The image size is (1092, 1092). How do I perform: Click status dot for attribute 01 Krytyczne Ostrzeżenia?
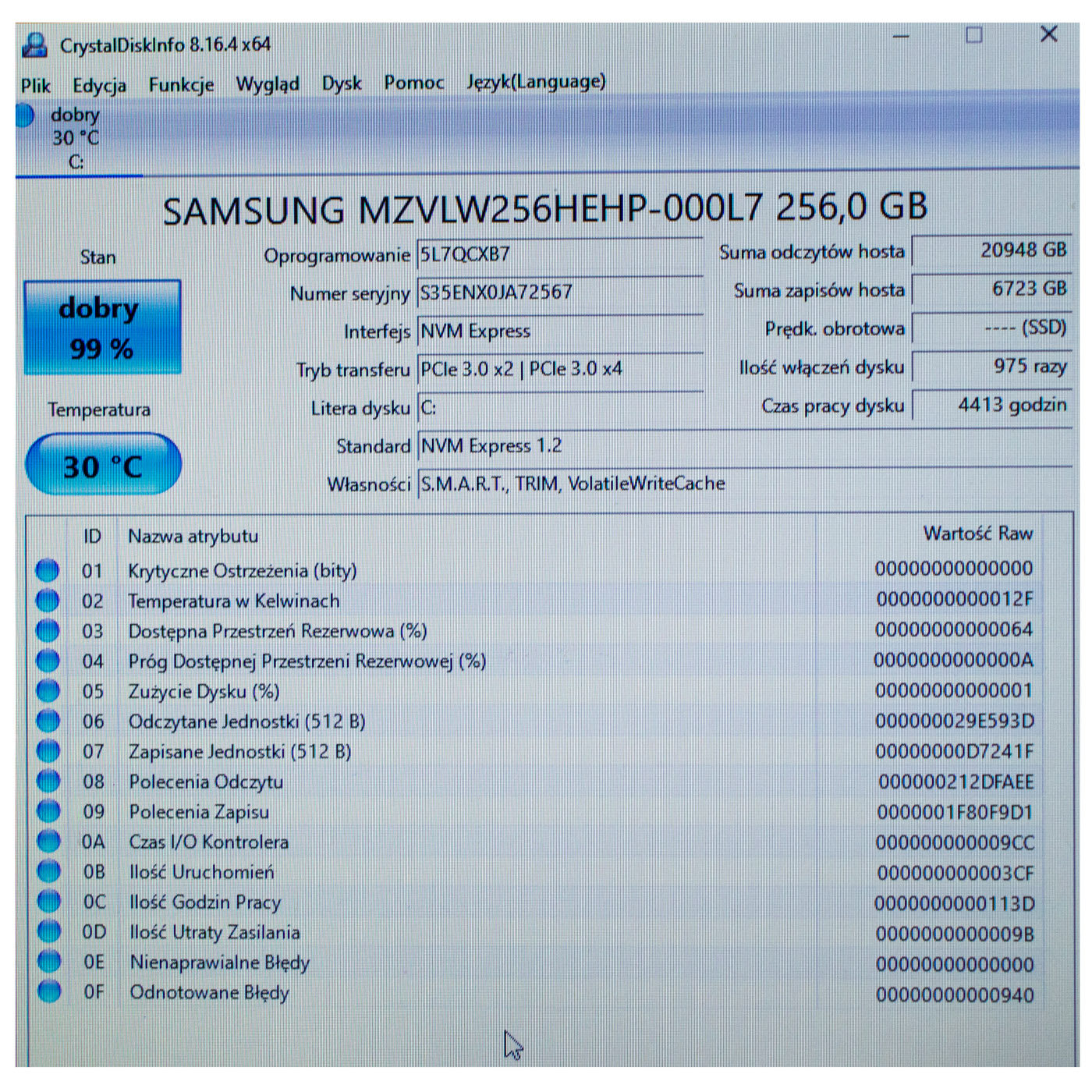(48, 570)
